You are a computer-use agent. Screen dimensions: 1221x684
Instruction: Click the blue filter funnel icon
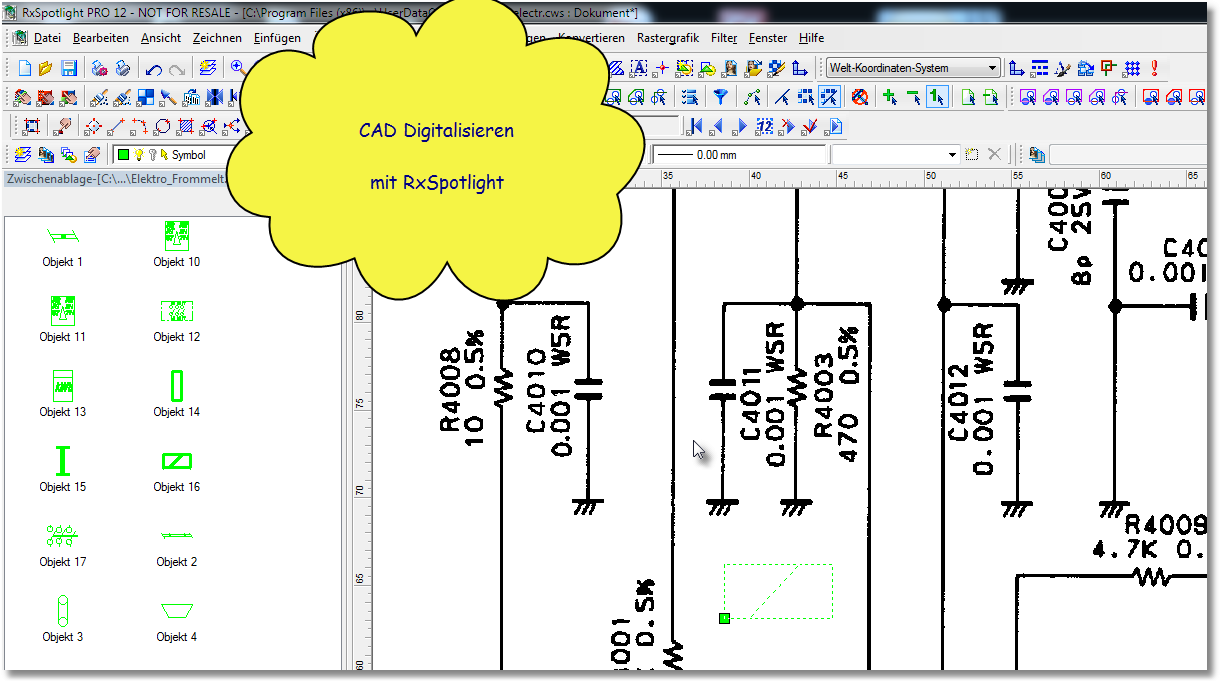coord(720,97)
